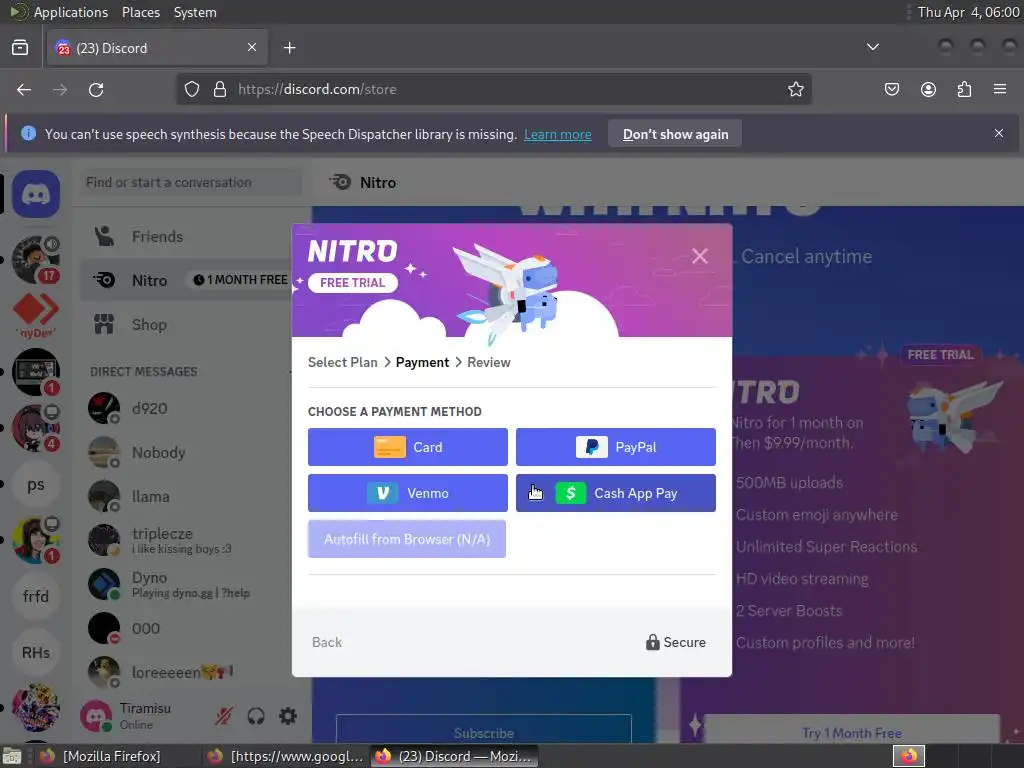Open the Places menu
The image size is (1024, 768).
[140, 12]
